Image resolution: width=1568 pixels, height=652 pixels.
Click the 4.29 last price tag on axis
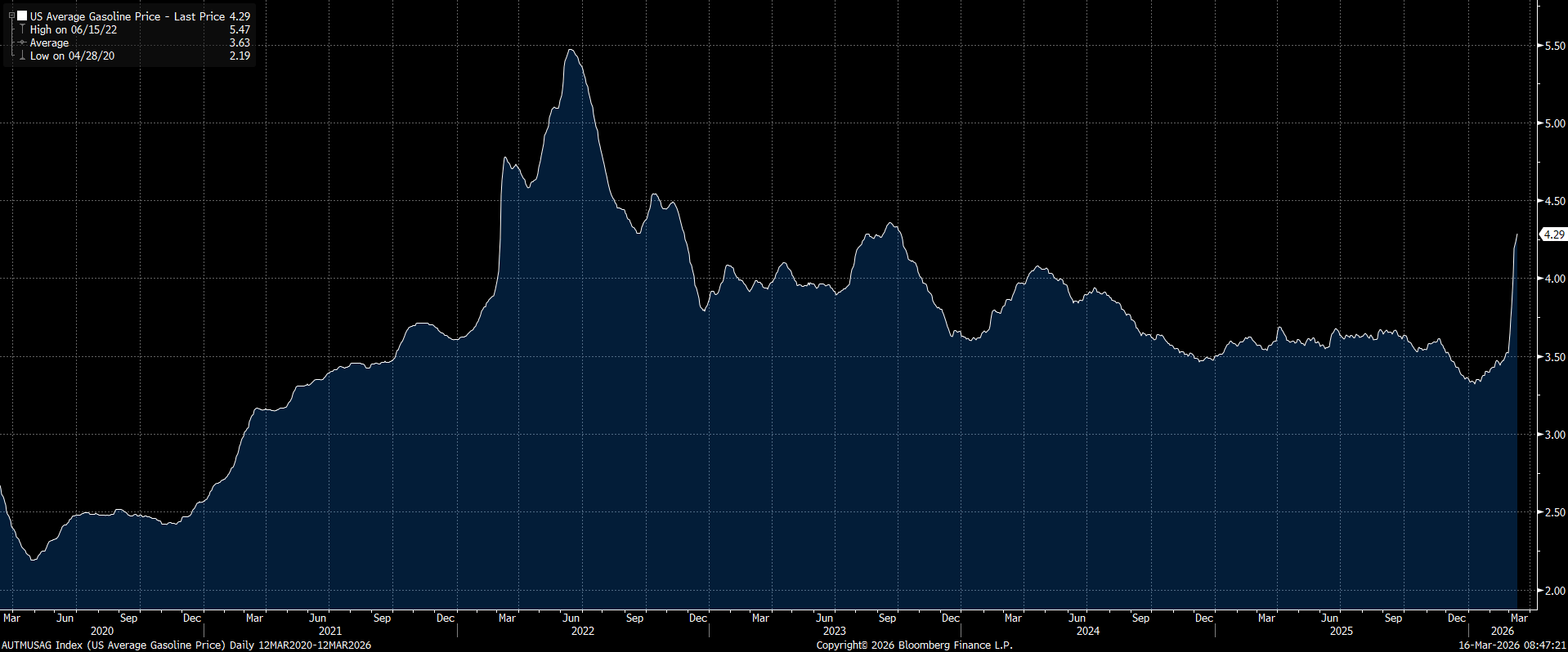tap(1552, 234)
